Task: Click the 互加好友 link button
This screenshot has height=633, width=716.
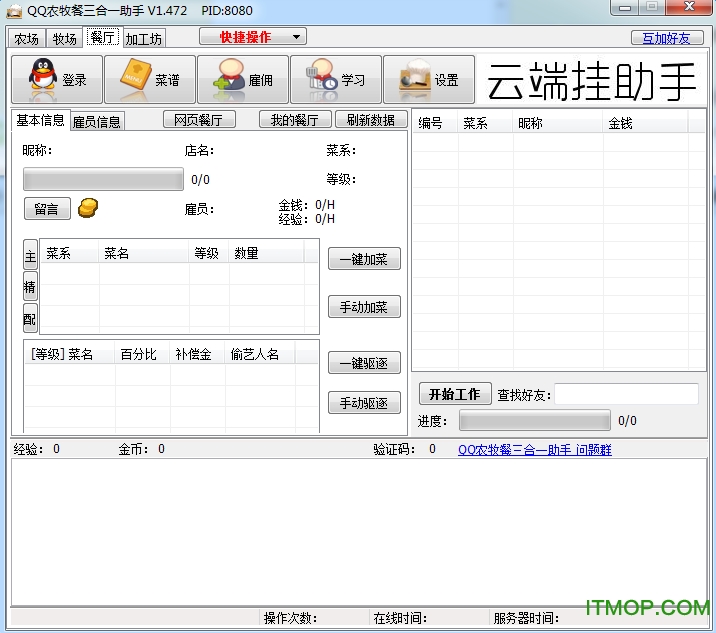Action: (667, 38)
